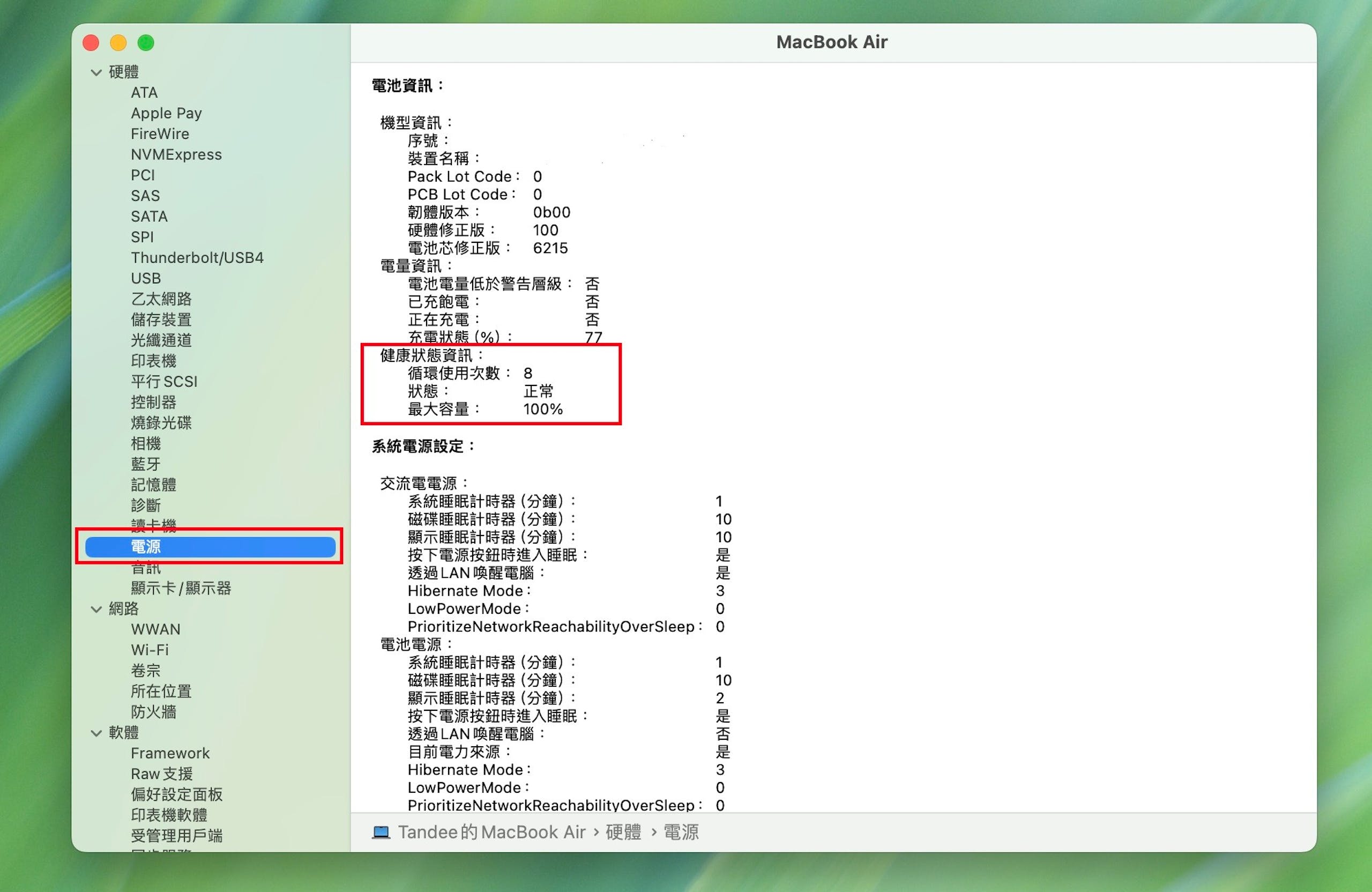Minimize the window with yellow button
1372x892 pixels.
(x=118, y=43)
